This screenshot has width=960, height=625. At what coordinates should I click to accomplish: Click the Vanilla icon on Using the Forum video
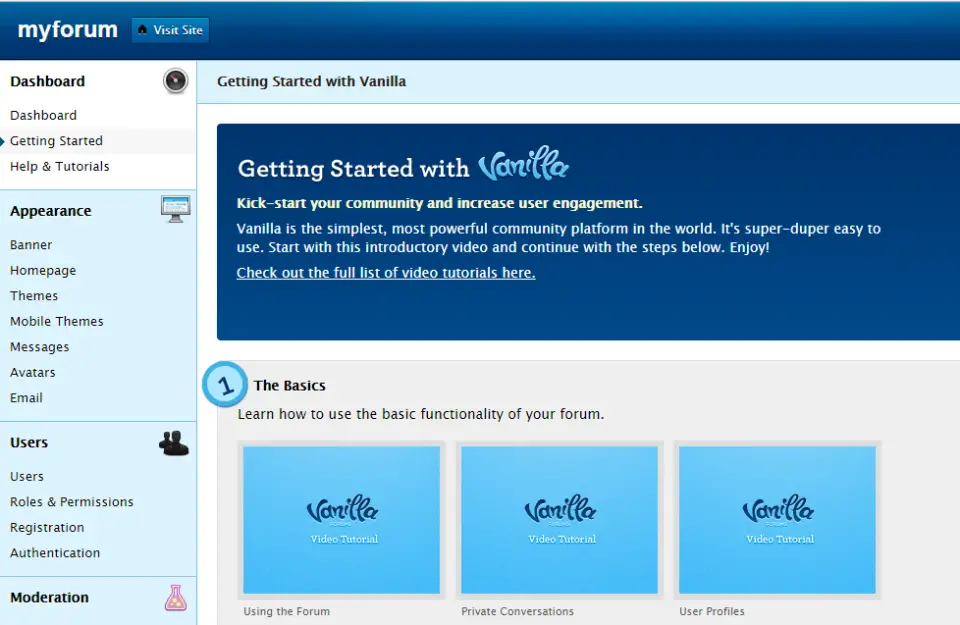(x=341, y=510)
